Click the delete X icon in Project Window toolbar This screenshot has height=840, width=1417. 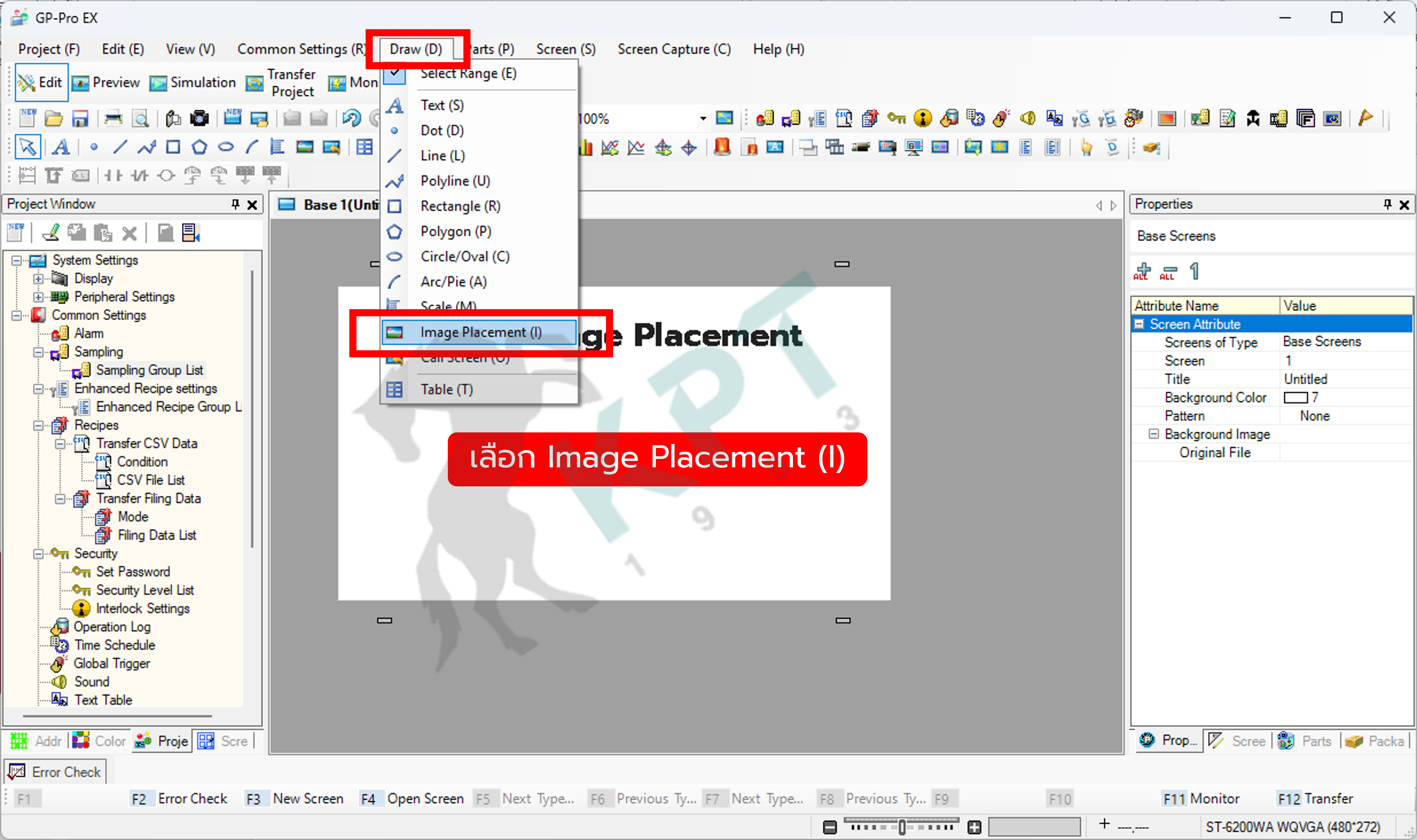130,233
